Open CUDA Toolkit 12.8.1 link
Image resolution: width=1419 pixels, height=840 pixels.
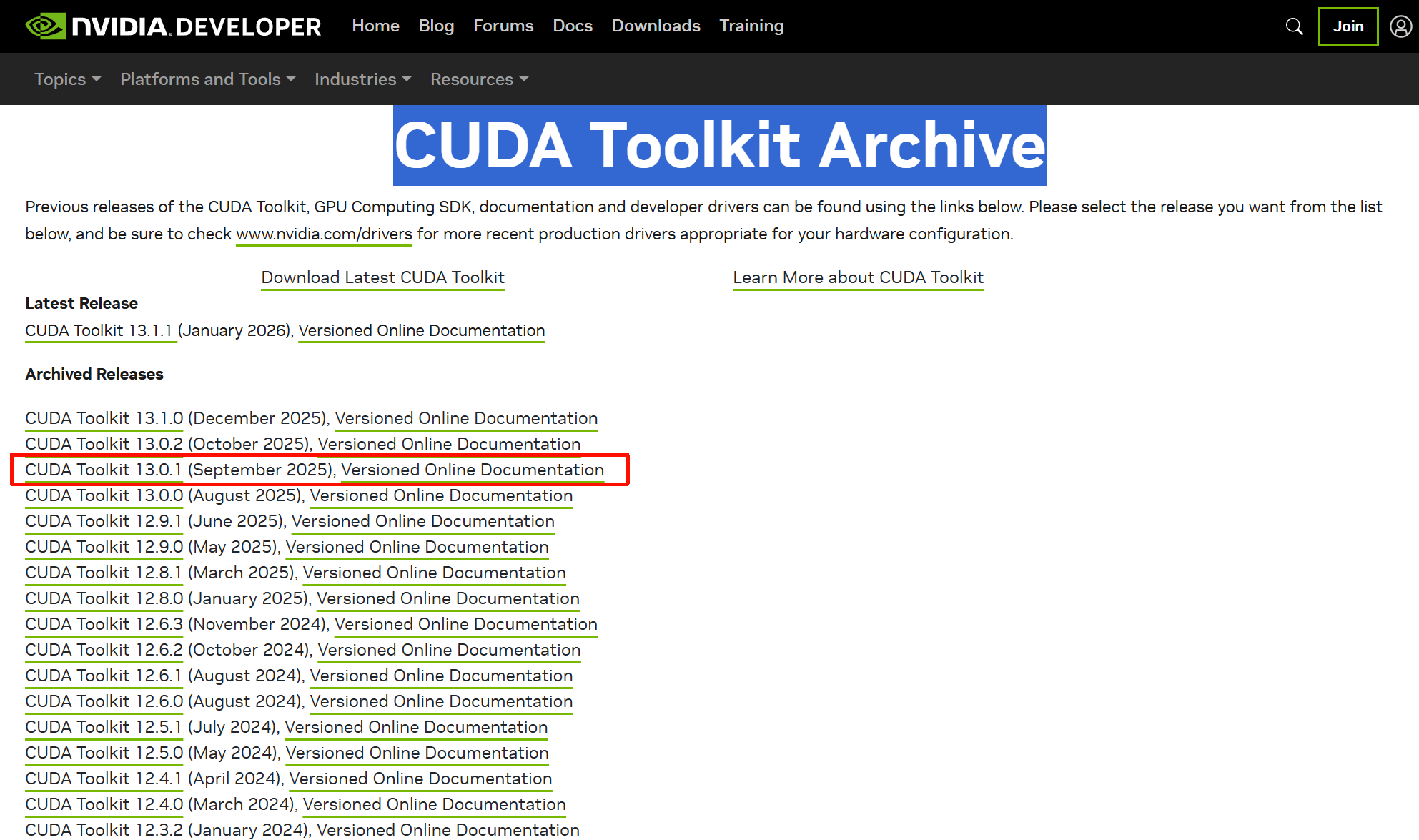point(104,573)
